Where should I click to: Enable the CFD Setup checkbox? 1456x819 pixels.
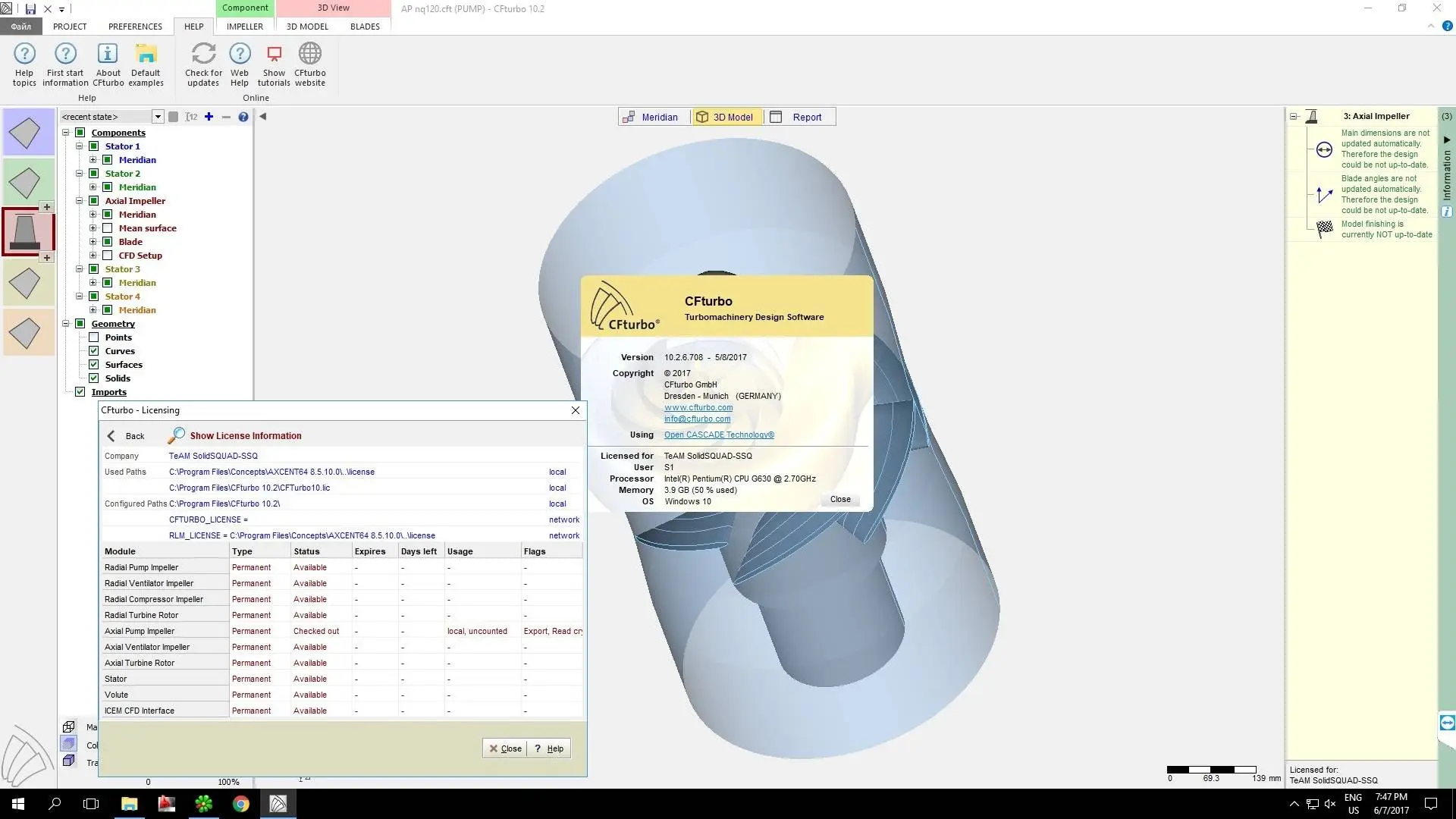point(108,256)
